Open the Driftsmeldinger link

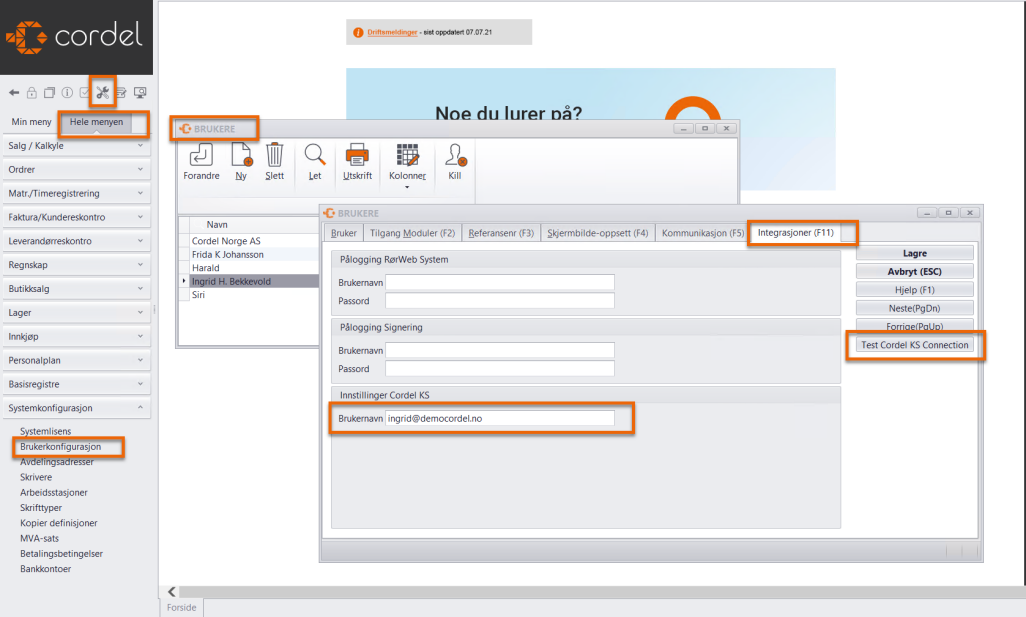pos(393,33)
